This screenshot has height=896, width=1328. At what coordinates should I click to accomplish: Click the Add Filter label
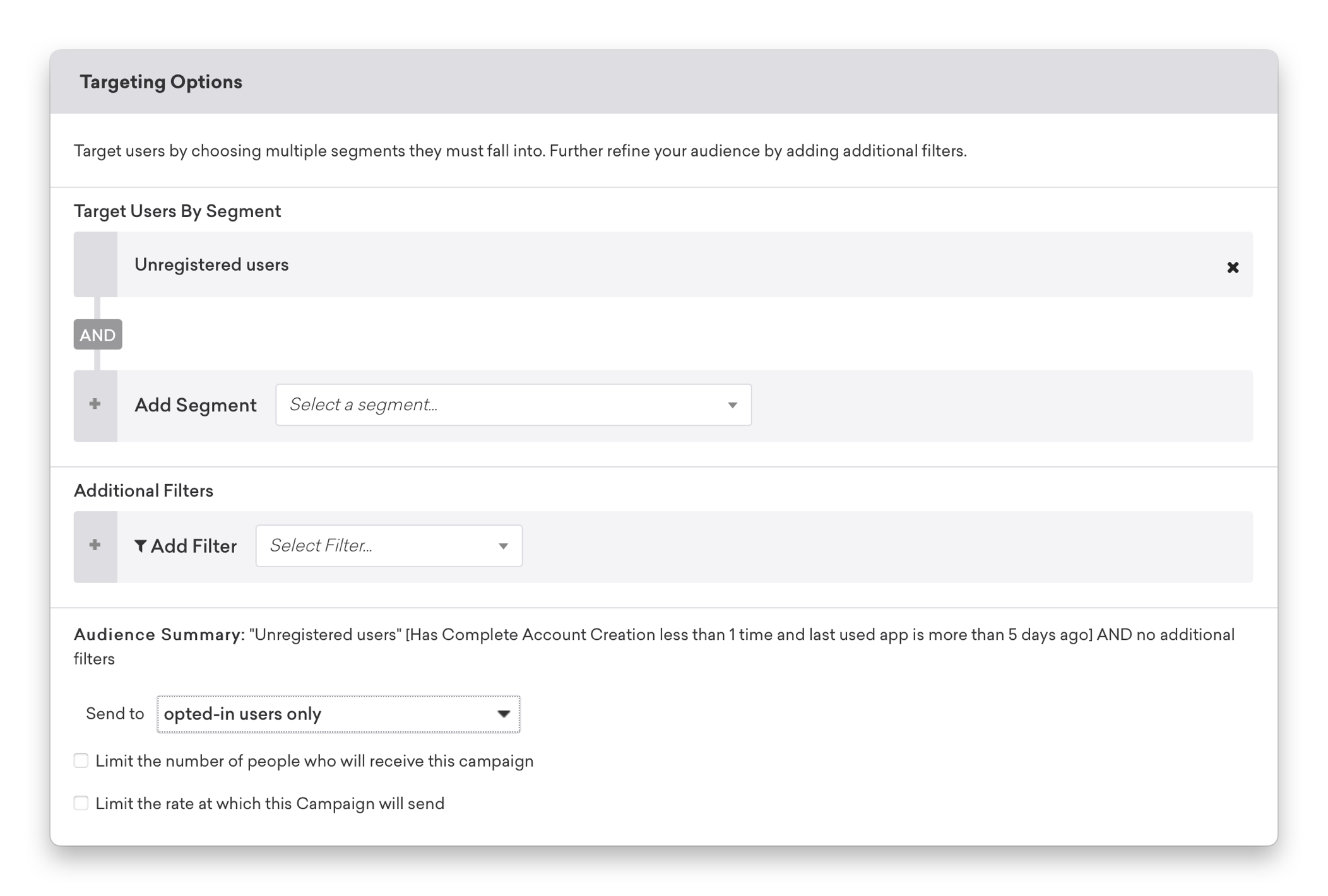(x=193, y=546)
